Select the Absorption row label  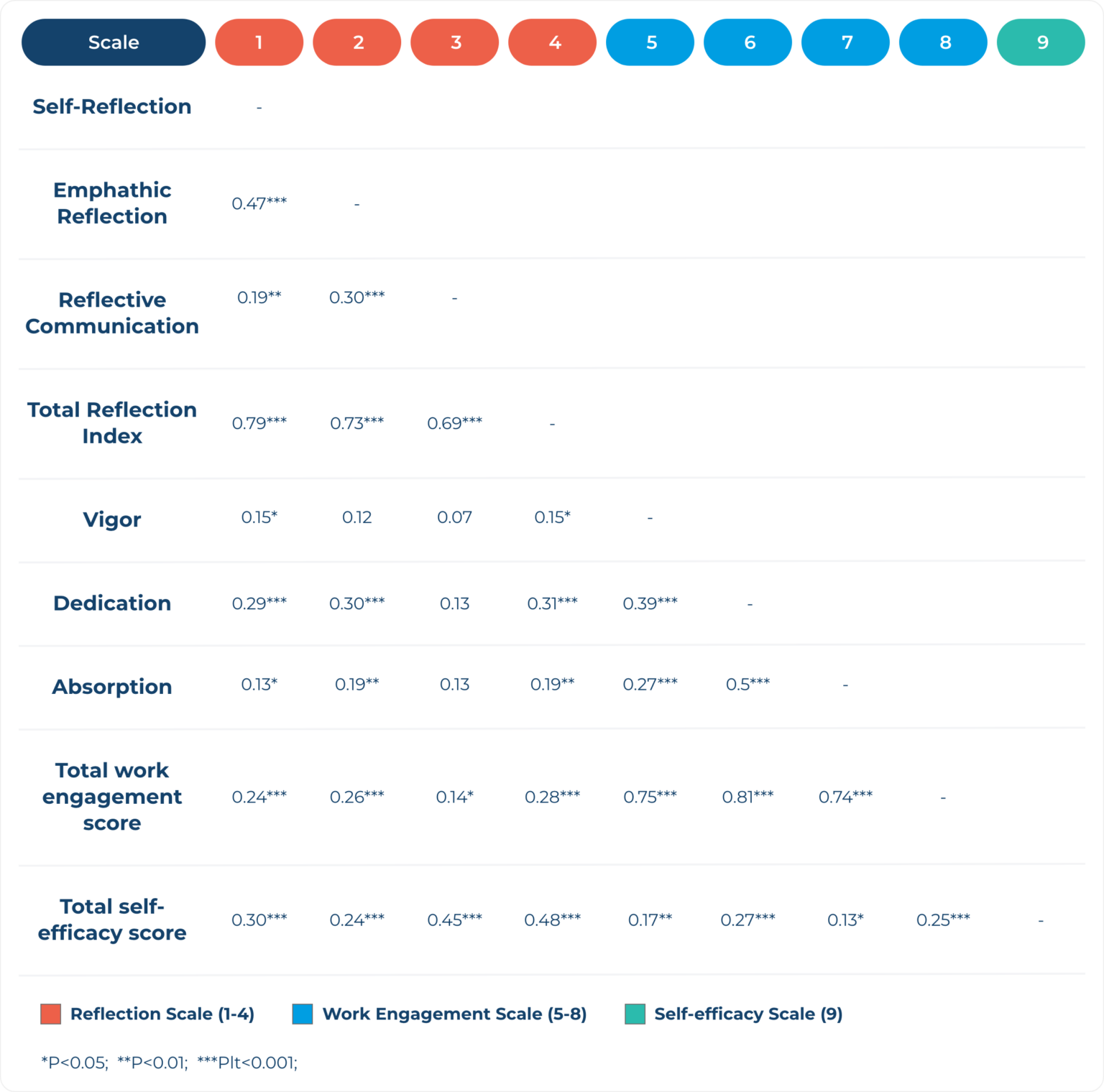(x=112, y=687)
